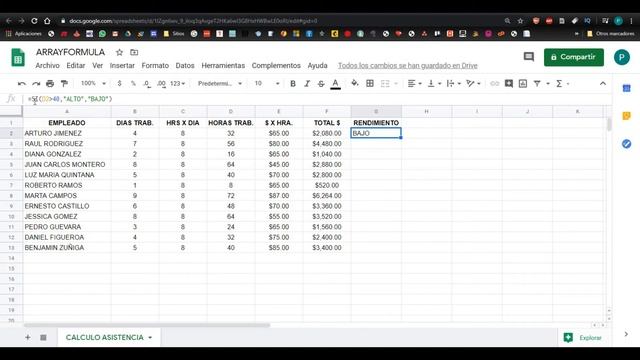This screenshot has height=360, width=640.
Task: Select cell G2 containing BAJO
Action: 376,133
